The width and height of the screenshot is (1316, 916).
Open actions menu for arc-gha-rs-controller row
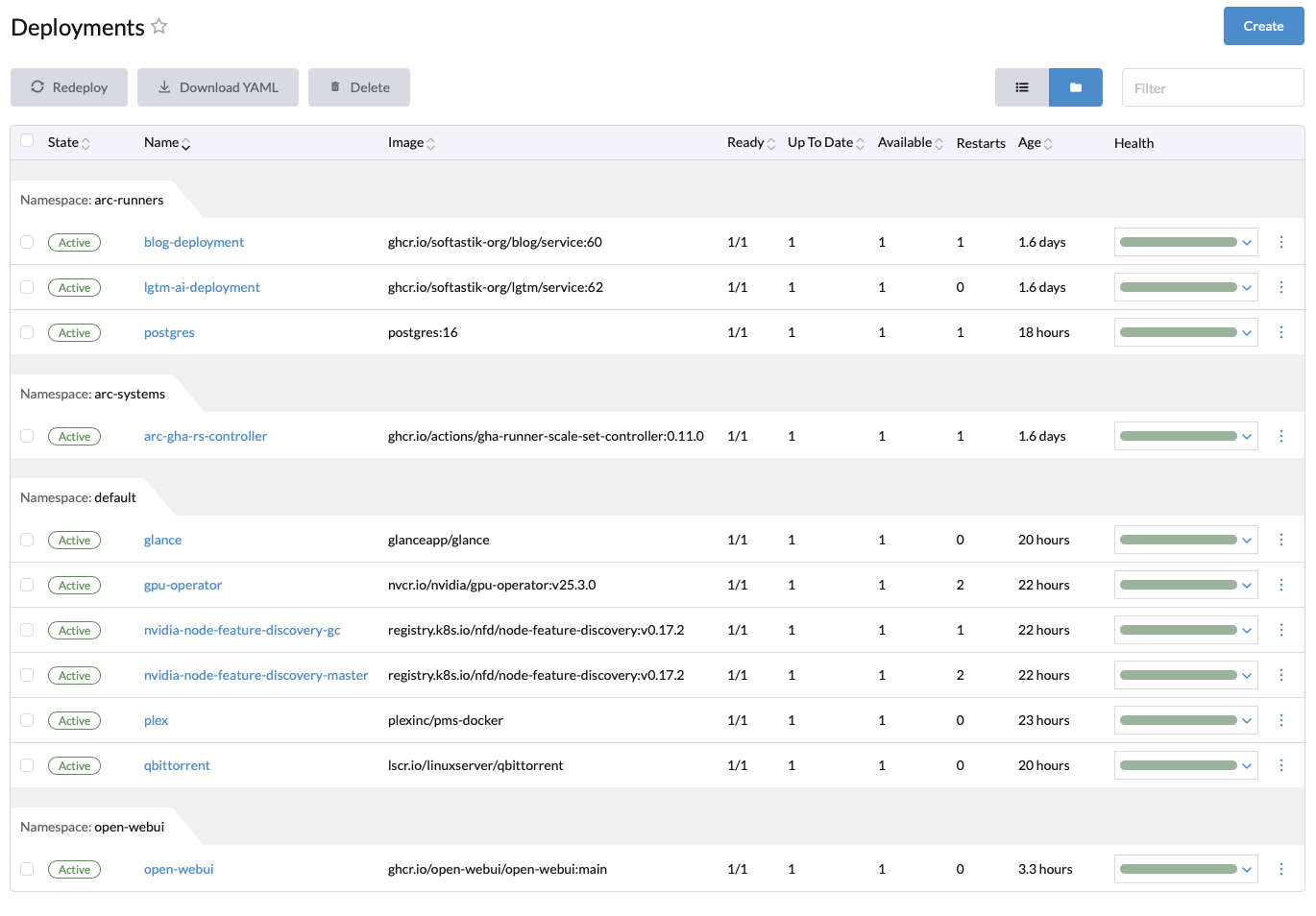click(1281, 436)
